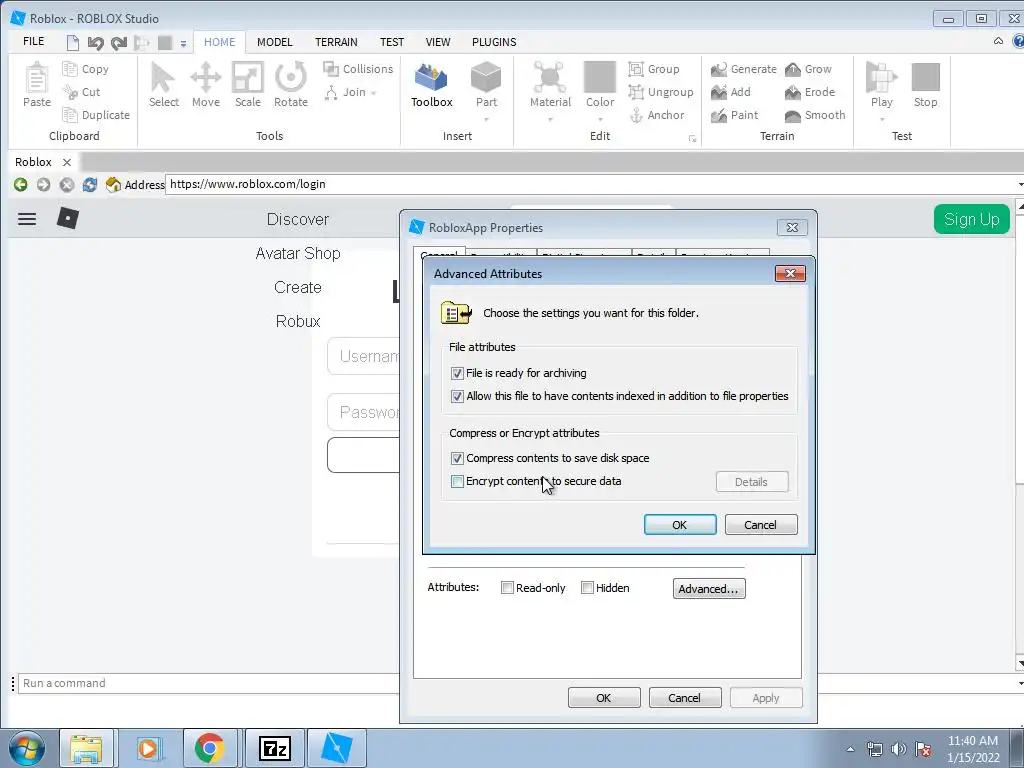Expand the Join dropdown arrow
1024x768 pixels.
tap(374, 93)
